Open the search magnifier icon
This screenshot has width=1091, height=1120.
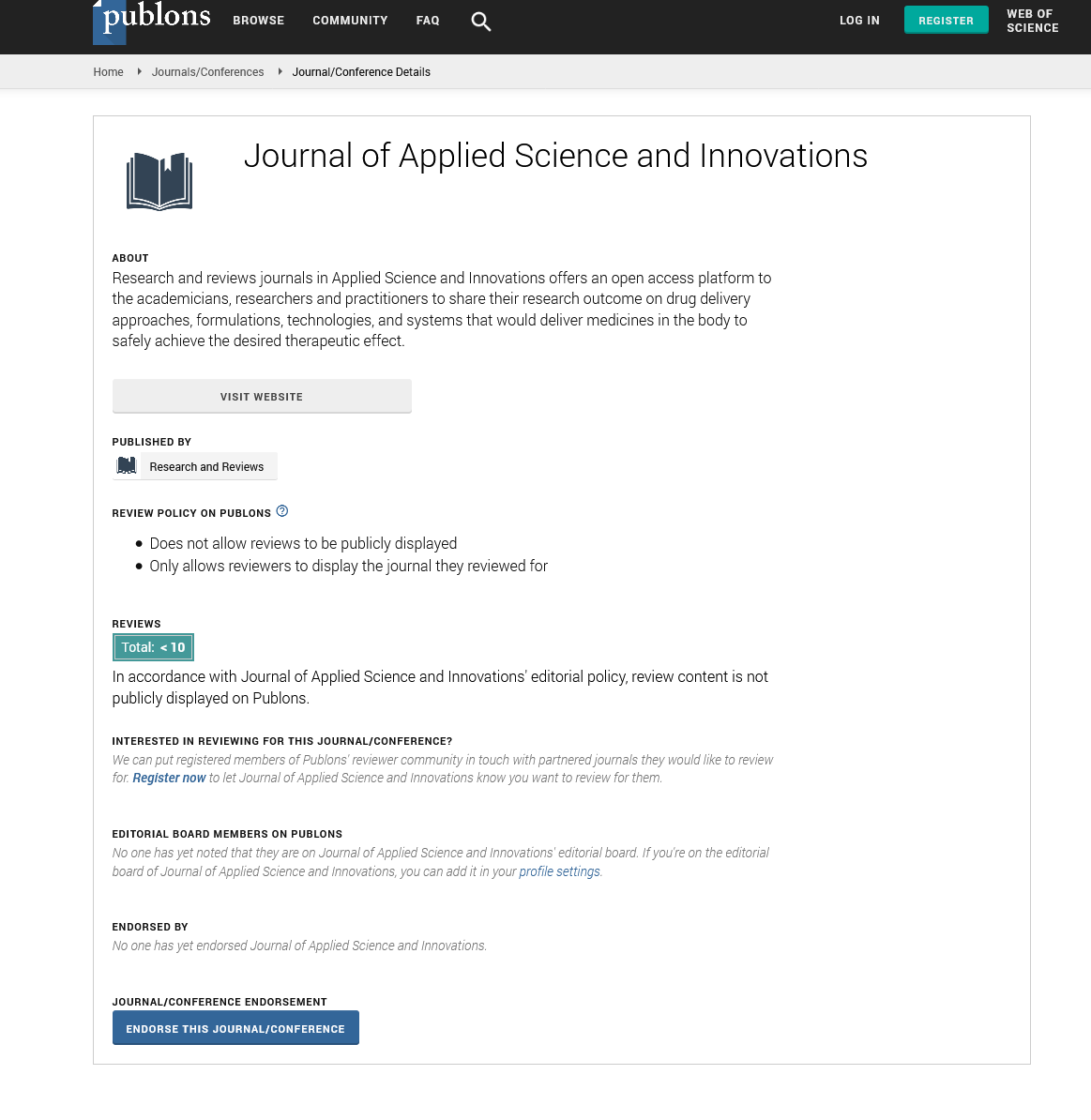coord(481,22)
